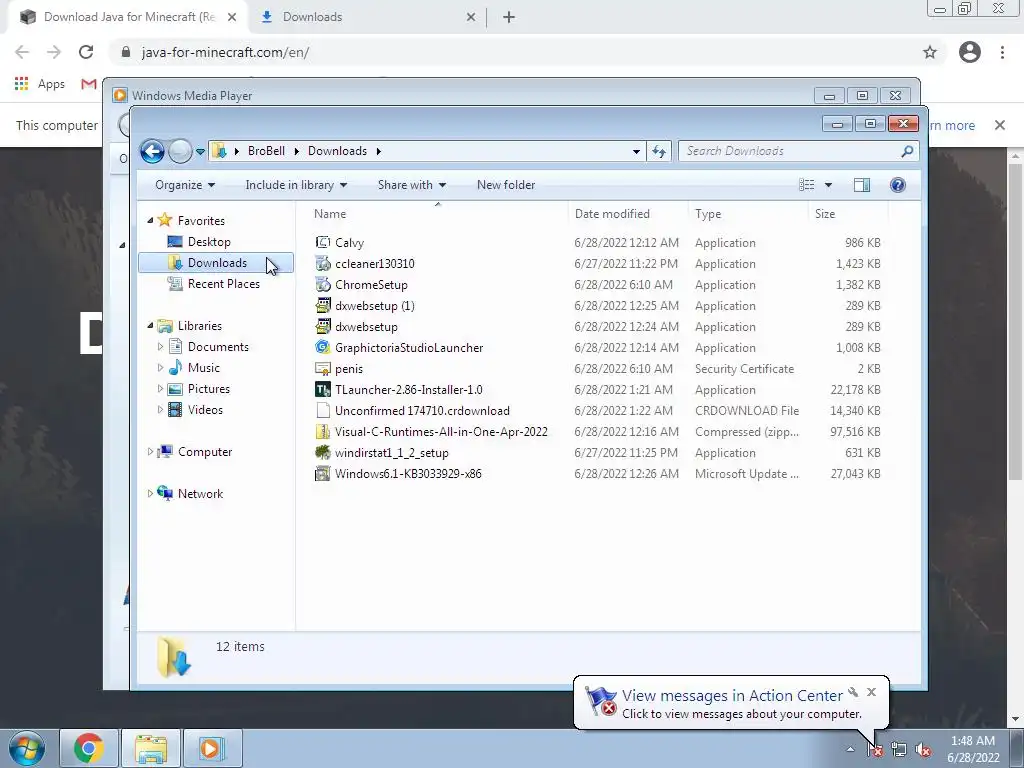Reload the page in Chrome

(86, 52)
